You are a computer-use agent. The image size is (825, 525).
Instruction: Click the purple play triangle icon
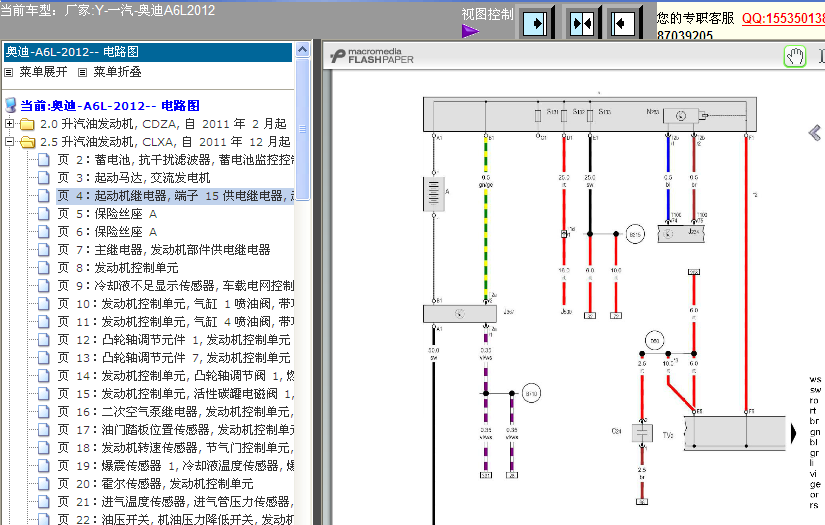(x=470, y=32)
